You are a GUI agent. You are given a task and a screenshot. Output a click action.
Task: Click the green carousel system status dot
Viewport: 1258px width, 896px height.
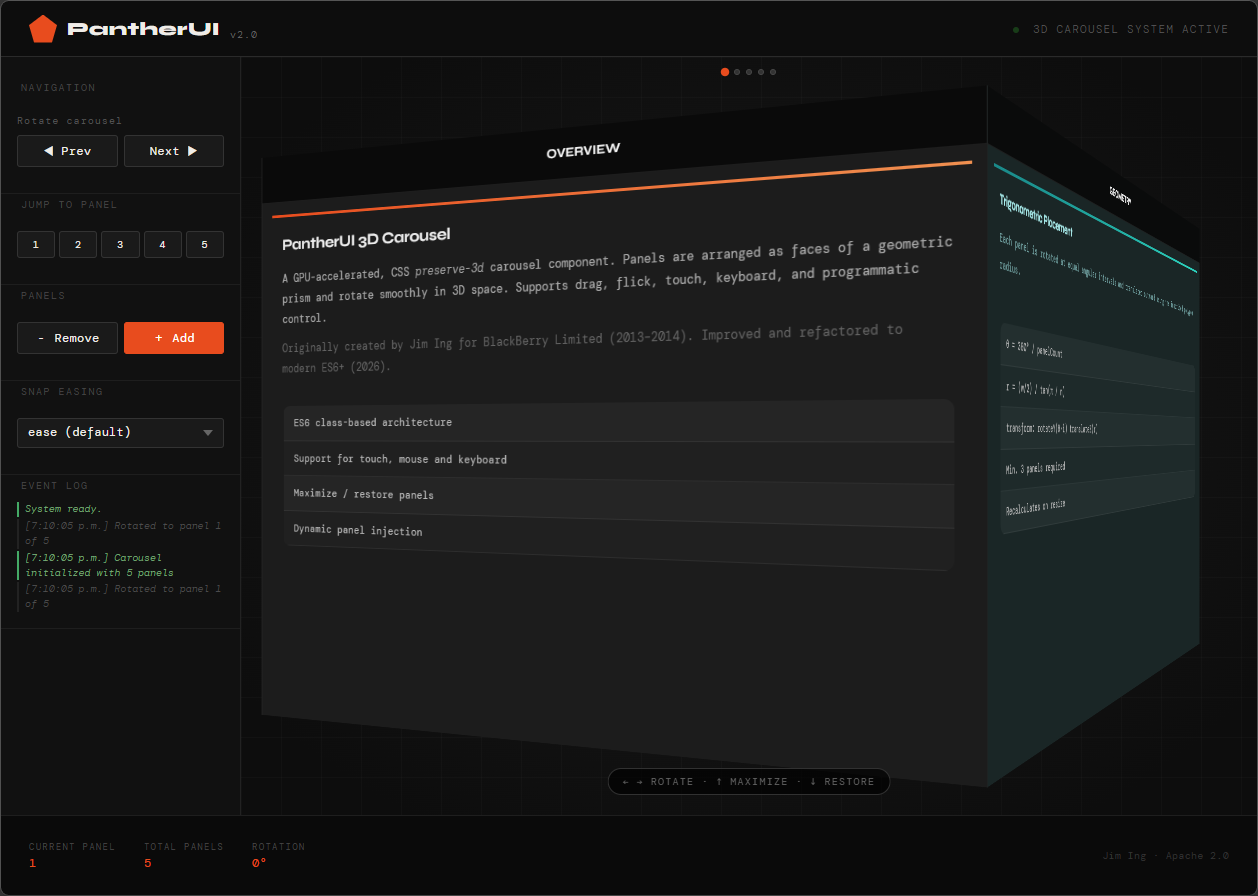1016,29
